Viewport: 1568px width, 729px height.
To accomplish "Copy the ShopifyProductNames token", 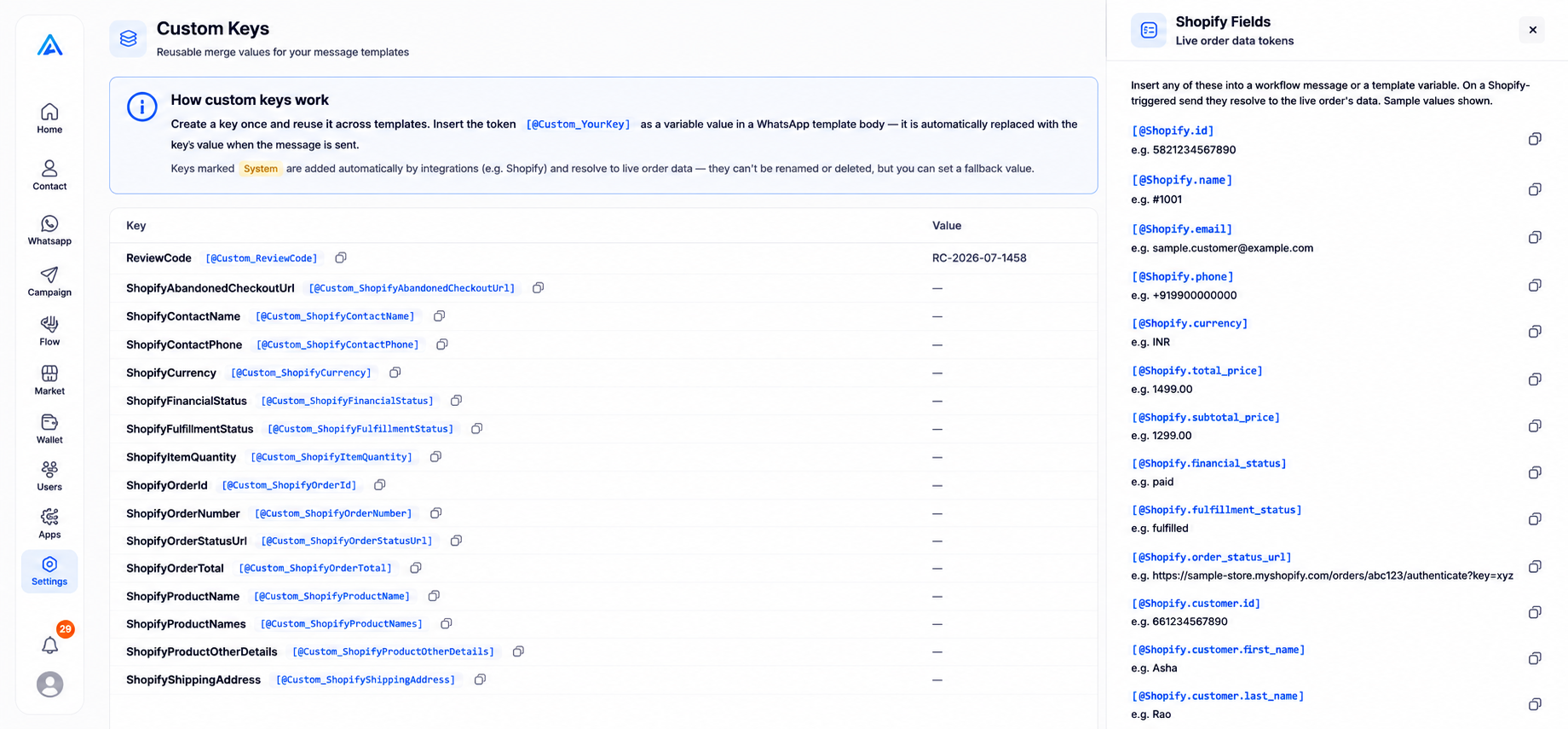I will point(447,624).
